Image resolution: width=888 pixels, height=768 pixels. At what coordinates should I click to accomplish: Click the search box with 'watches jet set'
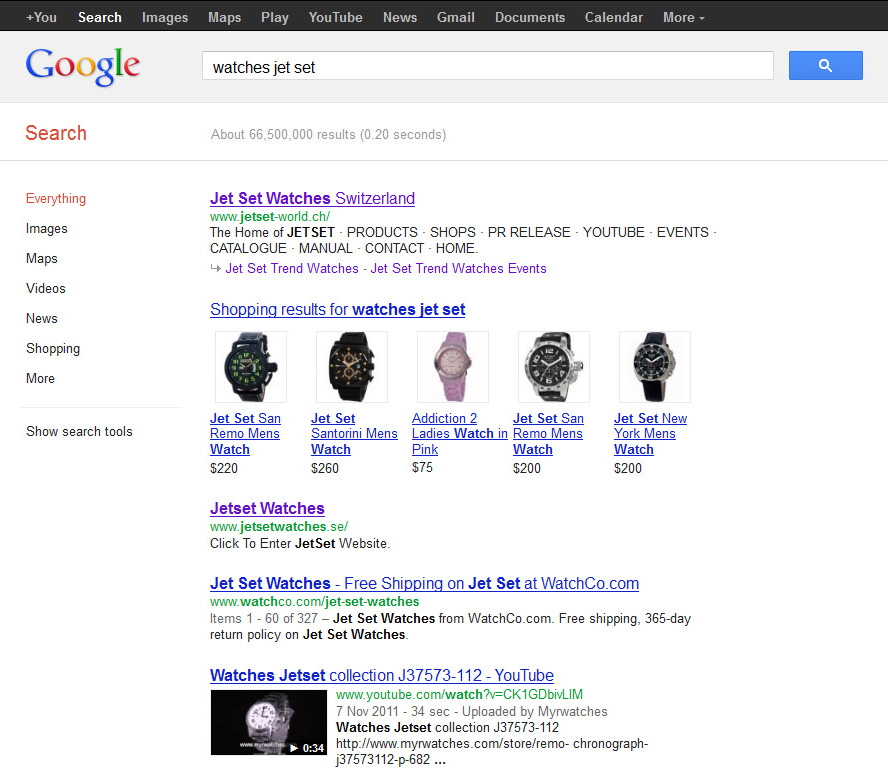point(488,66)
